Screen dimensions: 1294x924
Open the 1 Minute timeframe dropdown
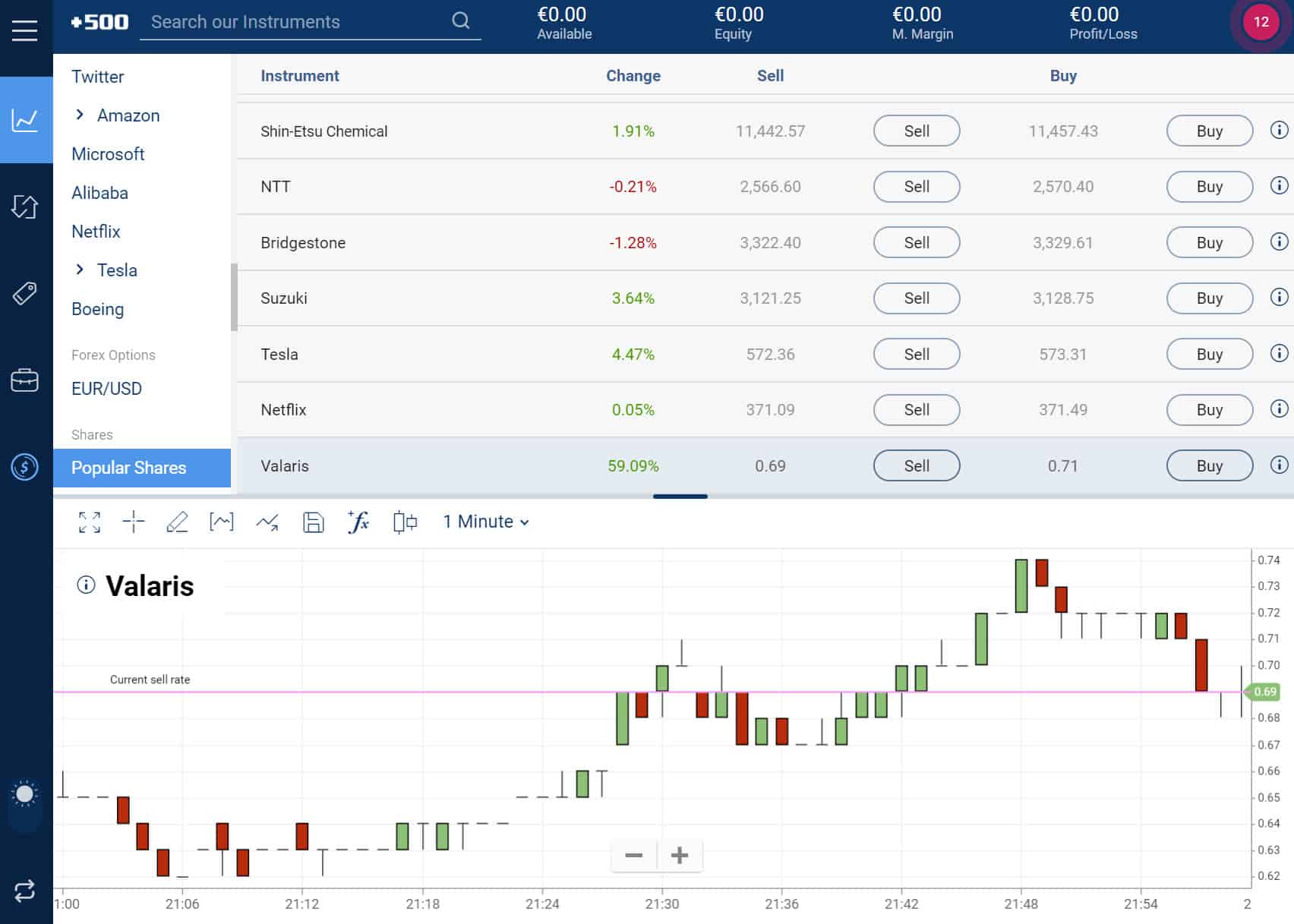pos(484,522)
